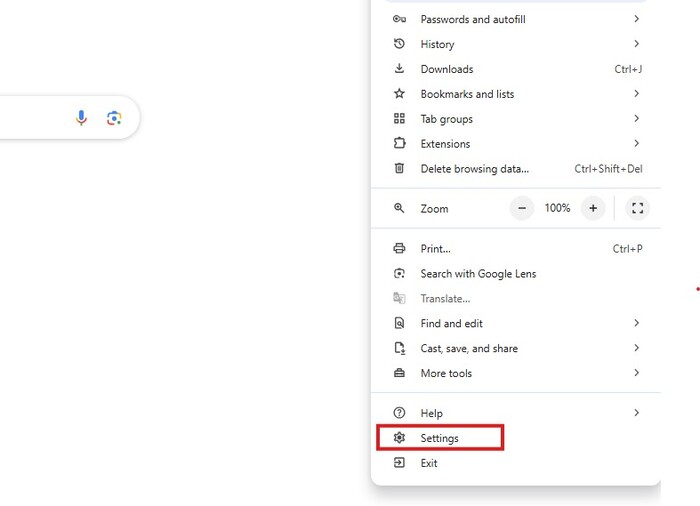
Task: Click the Downloads arrow icon
Action: coord(399,68)
